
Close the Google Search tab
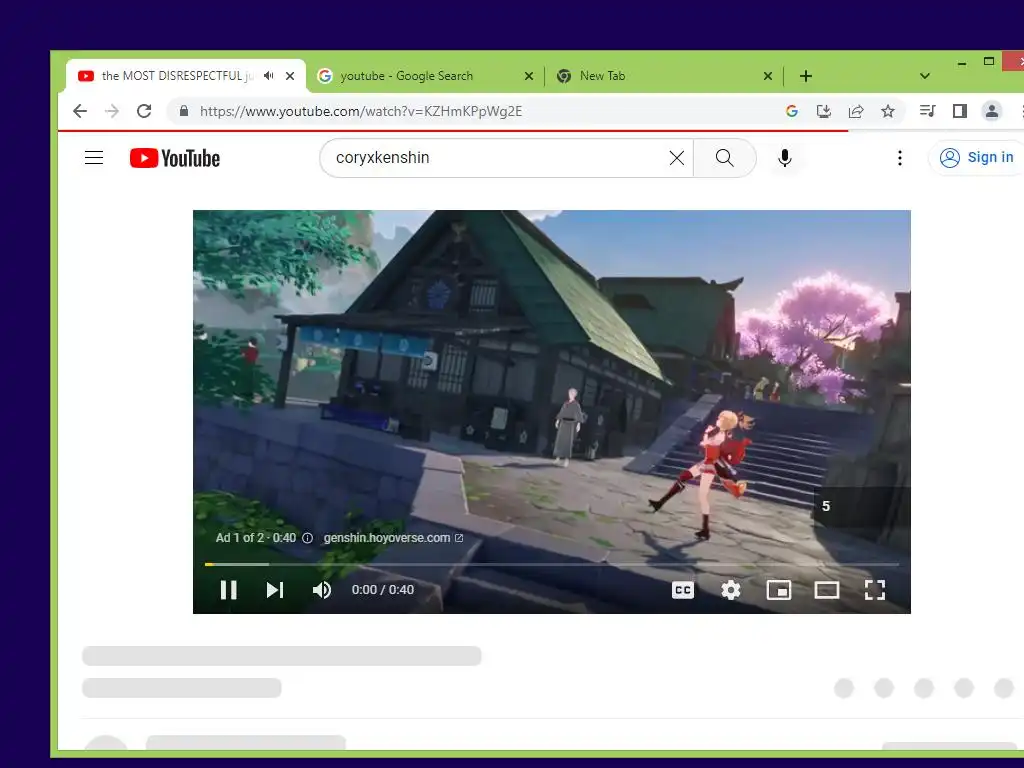click(529, 76)
